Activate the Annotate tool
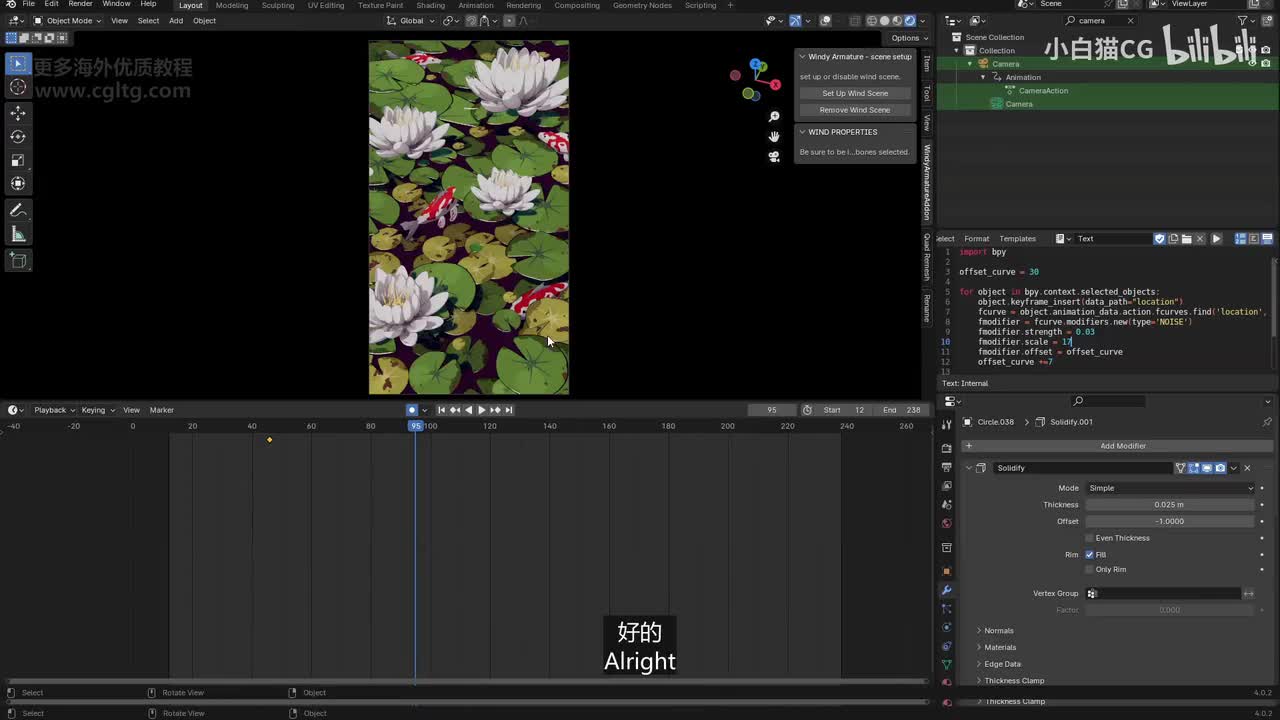Screen dimensions: 1280x720 pos(18,210)
